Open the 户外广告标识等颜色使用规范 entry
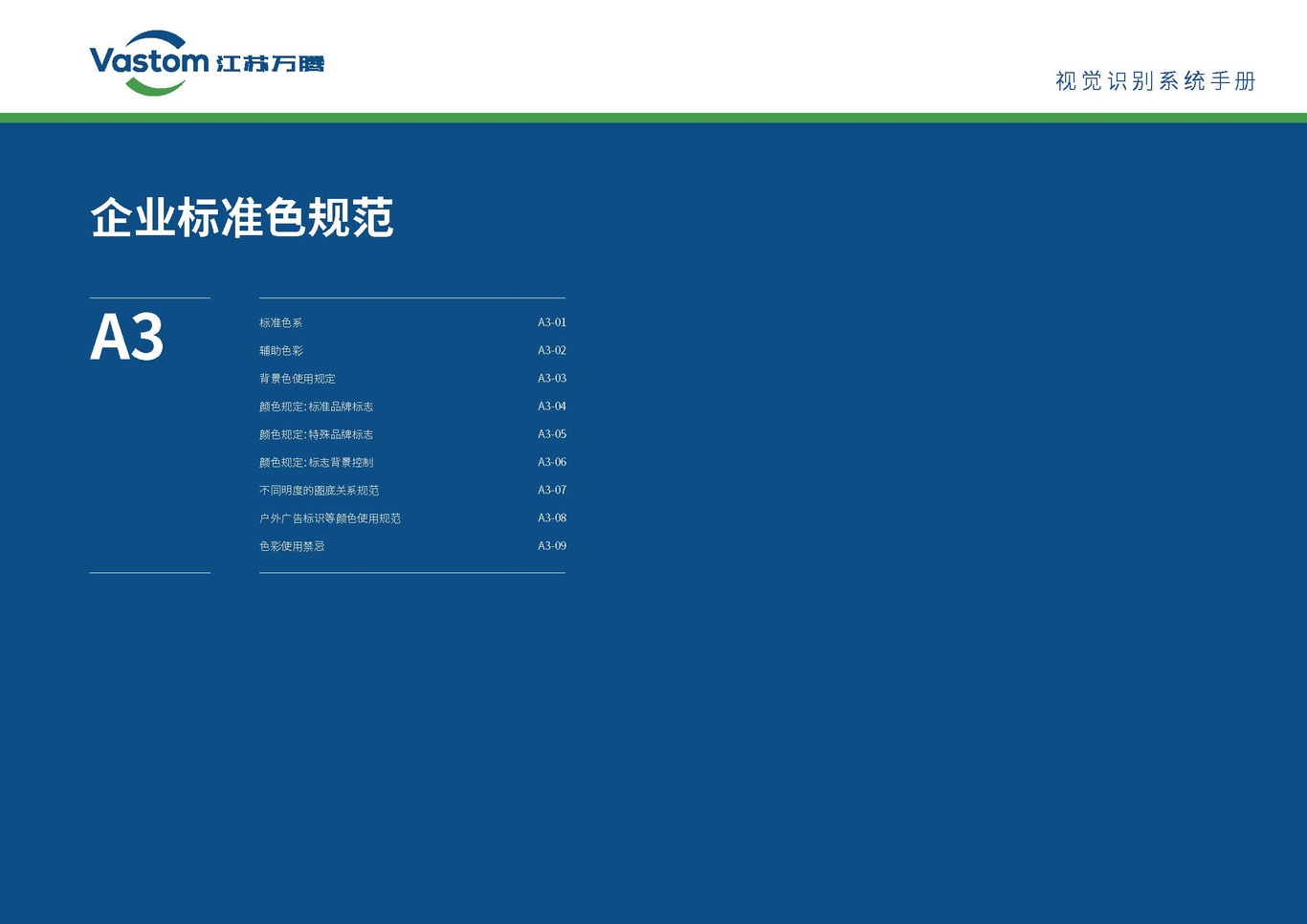Screen dimensions: 1307x924 [x=330, y=518]
